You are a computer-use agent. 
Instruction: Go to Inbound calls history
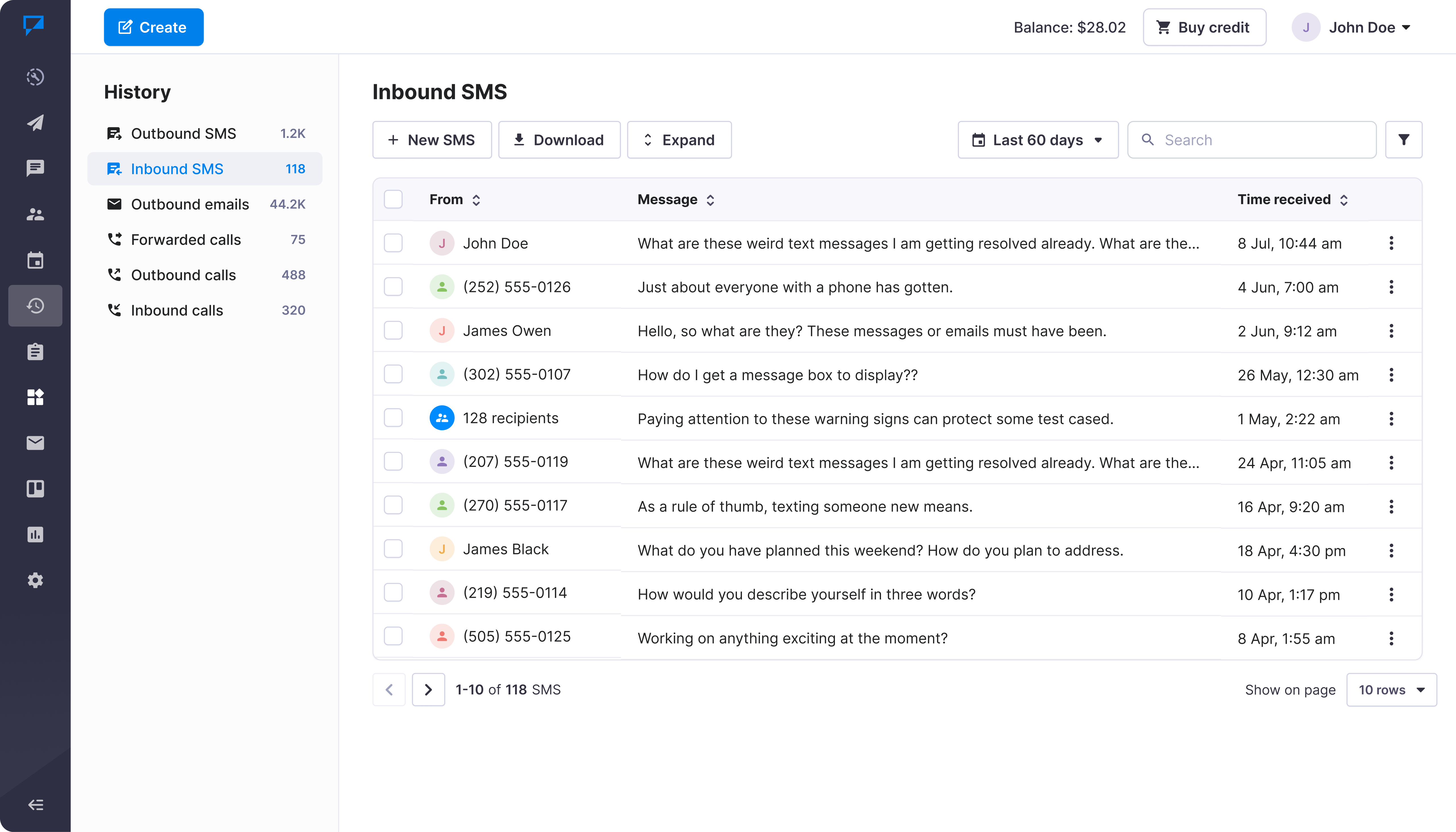pyautogui.click(x=204, y=310)
